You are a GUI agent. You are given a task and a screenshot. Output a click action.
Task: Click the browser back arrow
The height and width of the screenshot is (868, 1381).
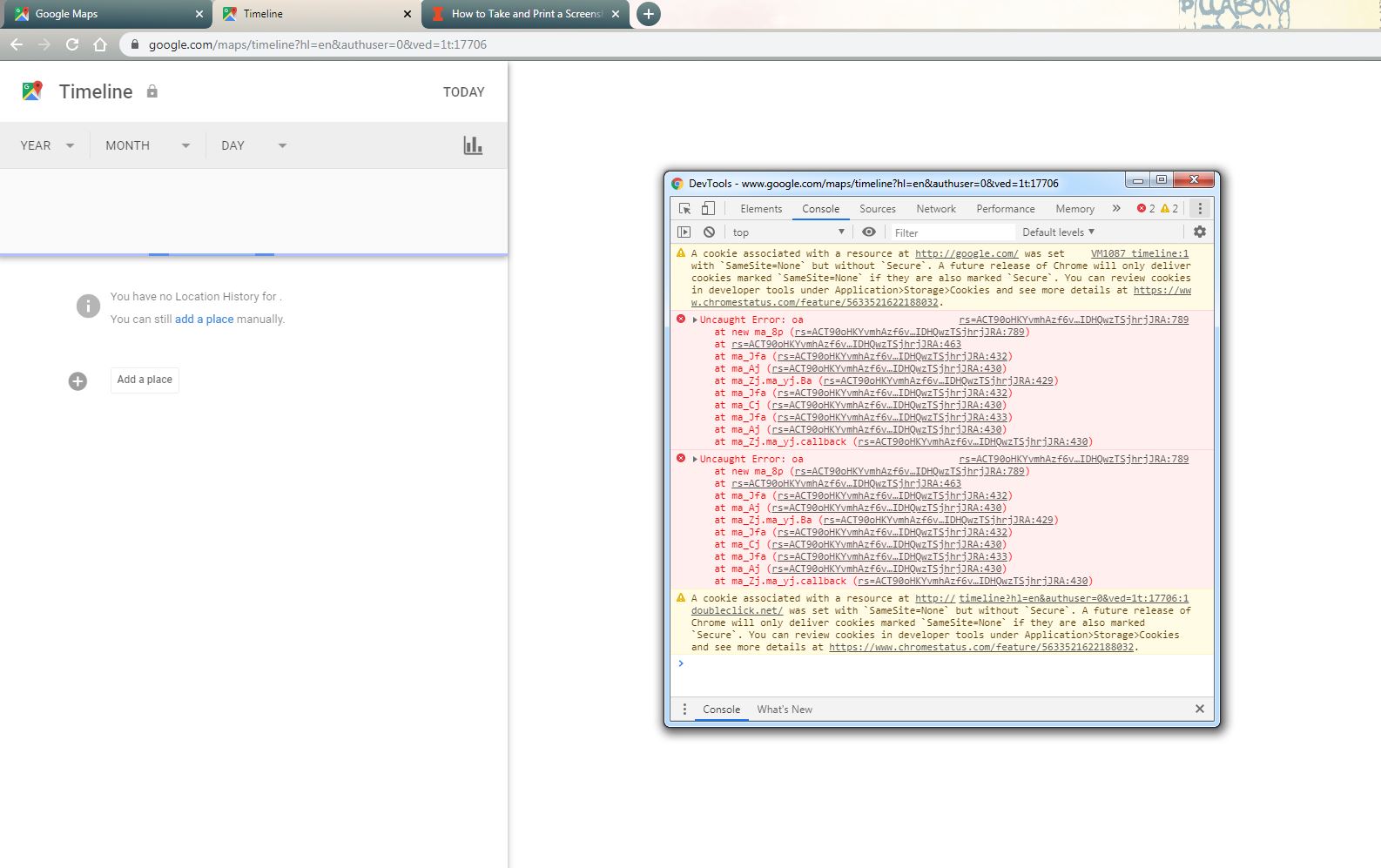tap(17, 44)
